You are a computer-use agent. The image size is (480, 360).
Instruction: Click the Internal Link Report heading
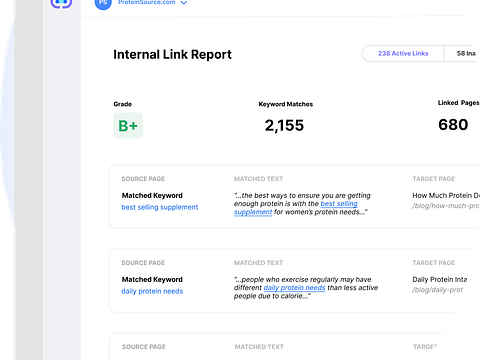click(172, 54)
